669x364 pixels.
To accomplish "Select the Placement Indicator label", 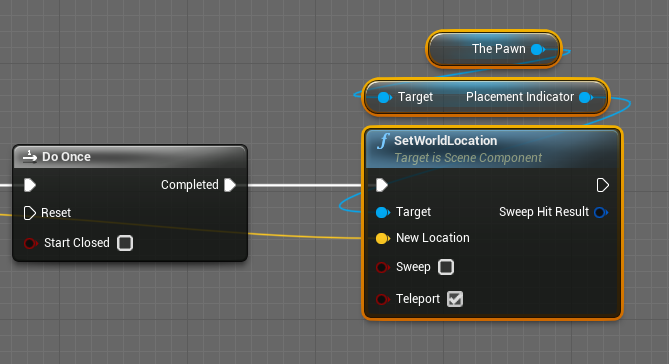I will (520, 97).
